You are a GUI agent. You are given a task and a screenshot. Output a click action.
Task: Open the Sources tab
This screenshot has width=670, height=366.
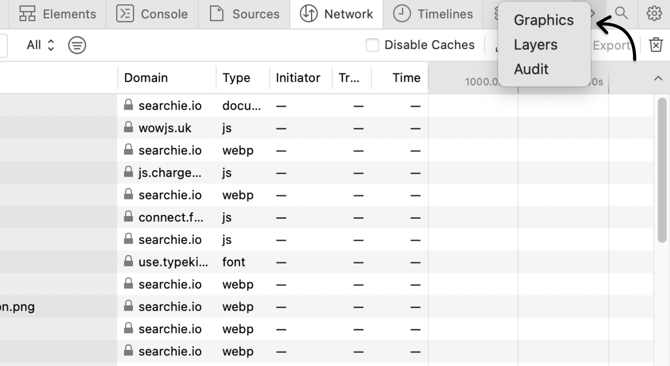[244, 14]
